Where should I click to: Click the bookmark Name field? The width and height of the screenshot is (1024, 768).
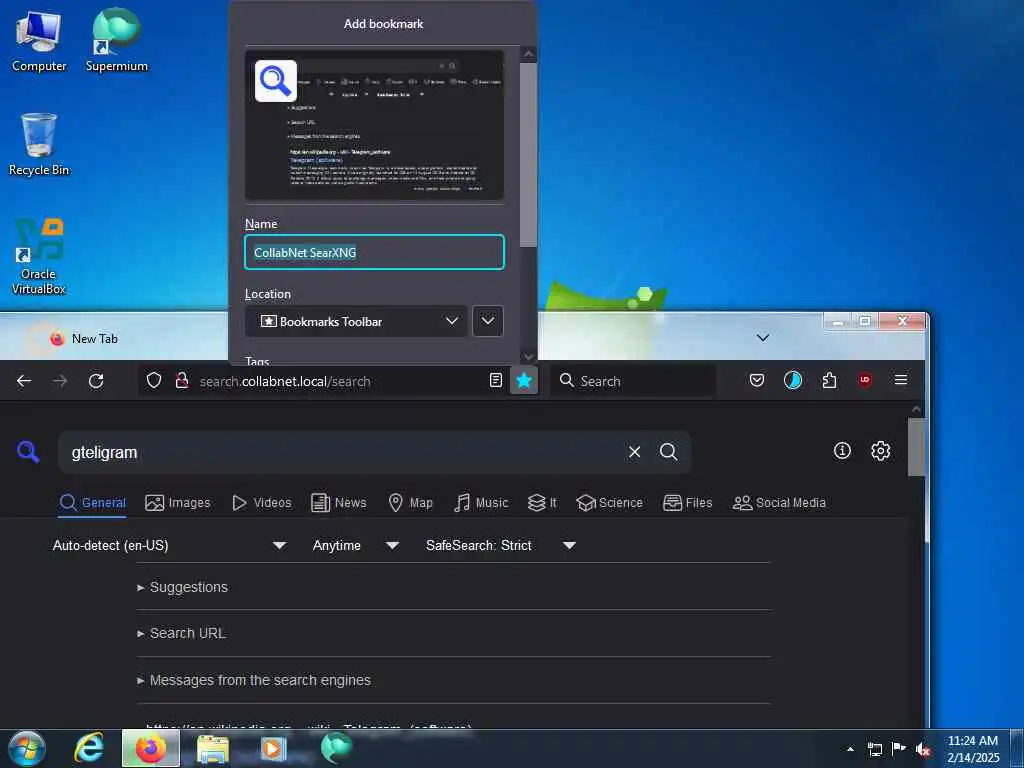pyautogui.click(x=374, y=252)
